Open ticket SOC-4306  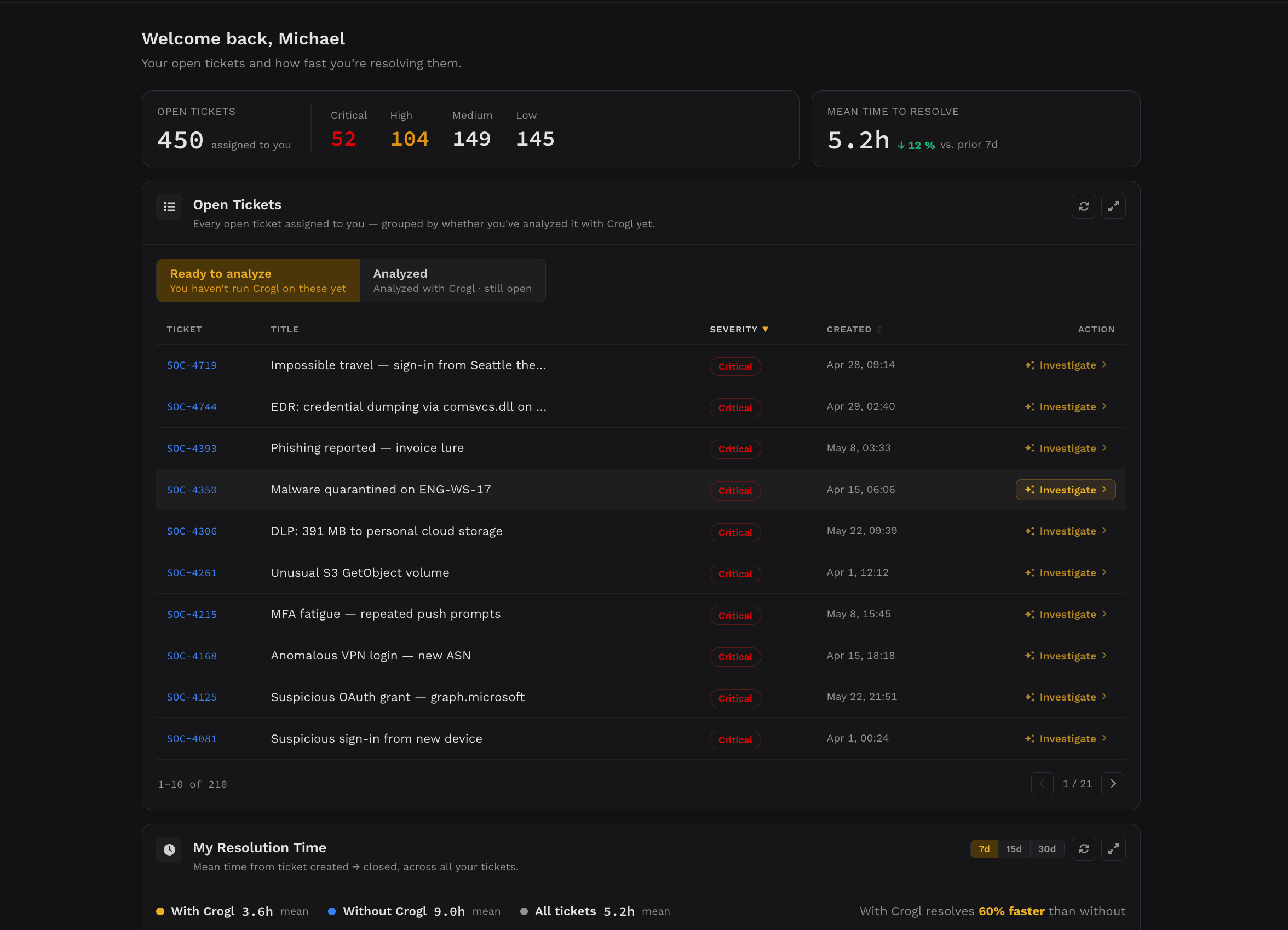point(192,531)
